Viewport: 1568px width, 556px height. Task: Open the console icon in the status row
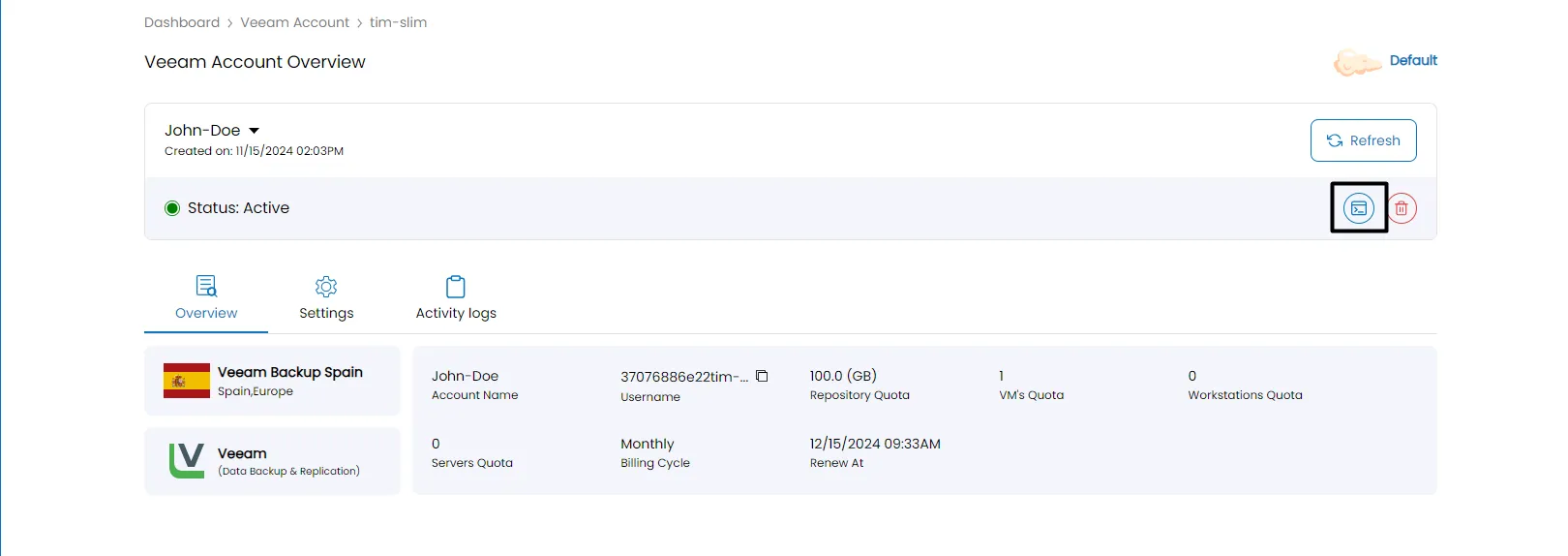[x=1359, y=208]
